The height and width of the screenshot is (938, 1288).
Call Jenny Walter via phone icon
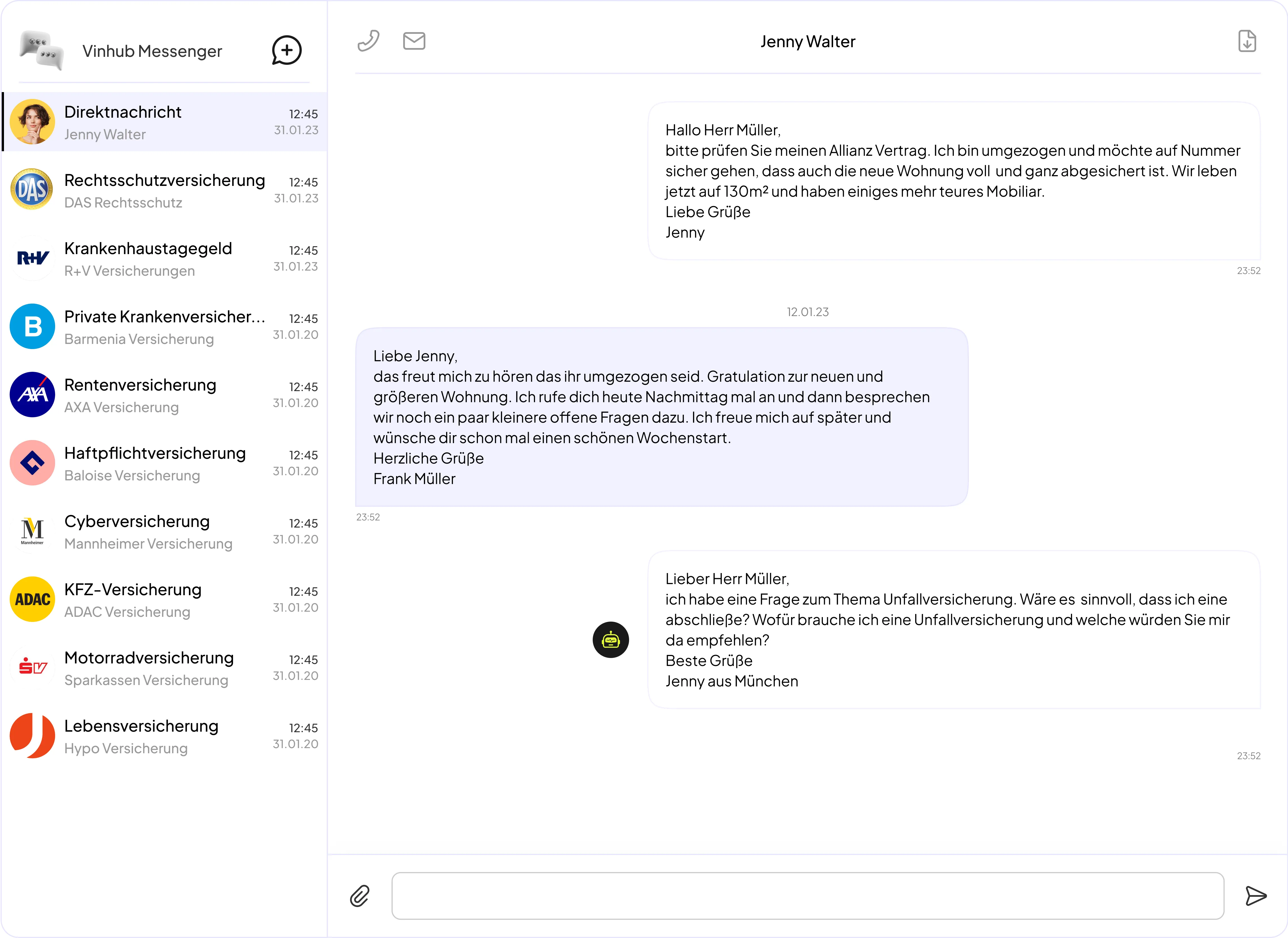pos(368,41)
